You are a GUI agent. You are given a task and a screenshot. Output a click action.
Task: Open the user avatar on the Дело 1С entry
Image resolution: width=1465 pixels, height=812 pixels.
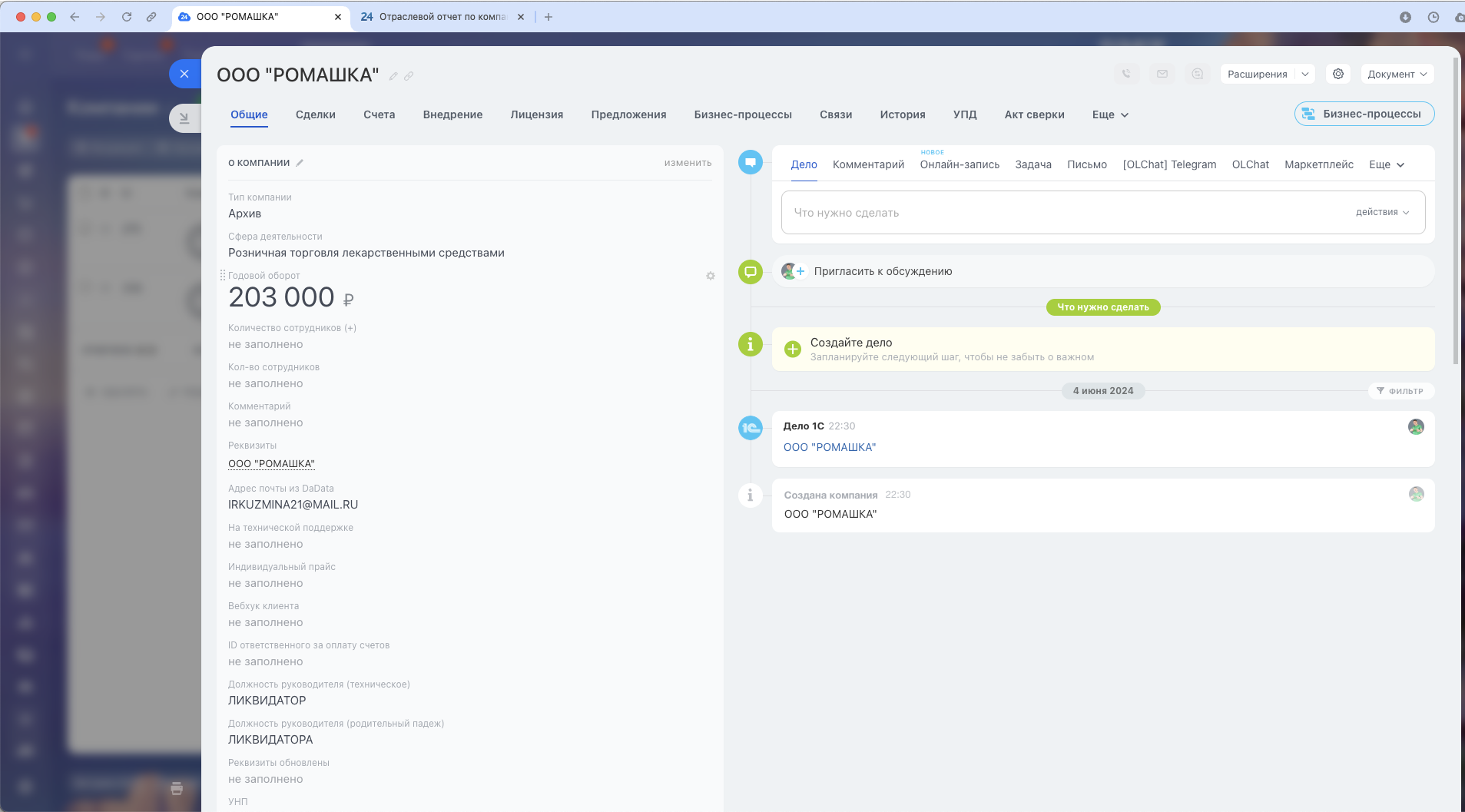pyautogui.click(x=1416, y=427)
